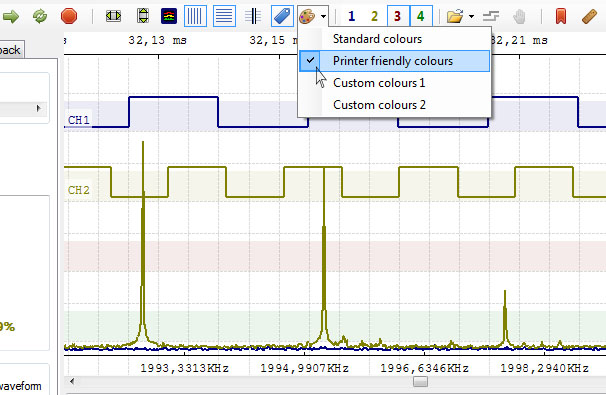The width and height of the screenshot is (606, 395).
Task: Click the 32,13 ms time label
Action: 157,40
